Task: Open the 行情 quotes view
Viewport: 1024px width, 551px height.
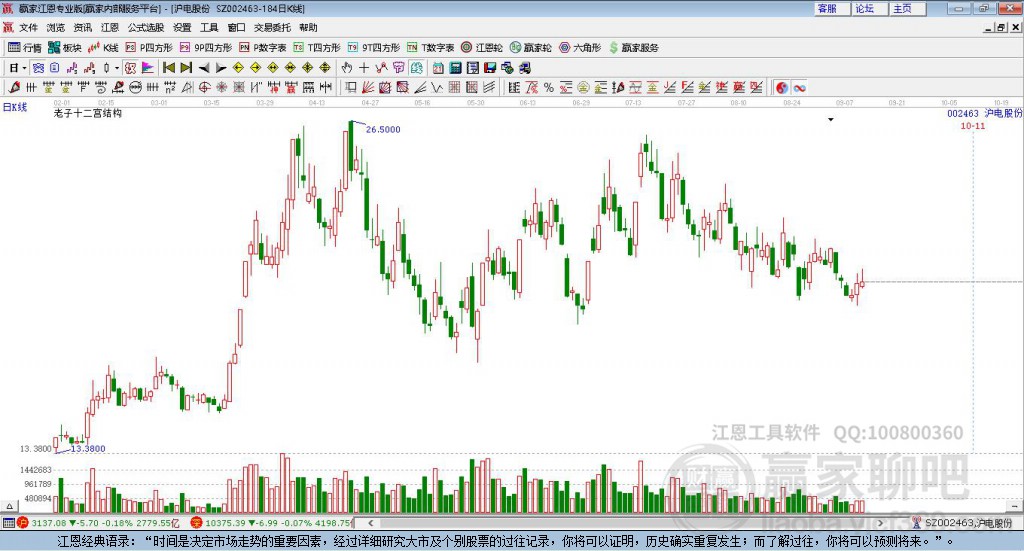Action: point(25,48)
